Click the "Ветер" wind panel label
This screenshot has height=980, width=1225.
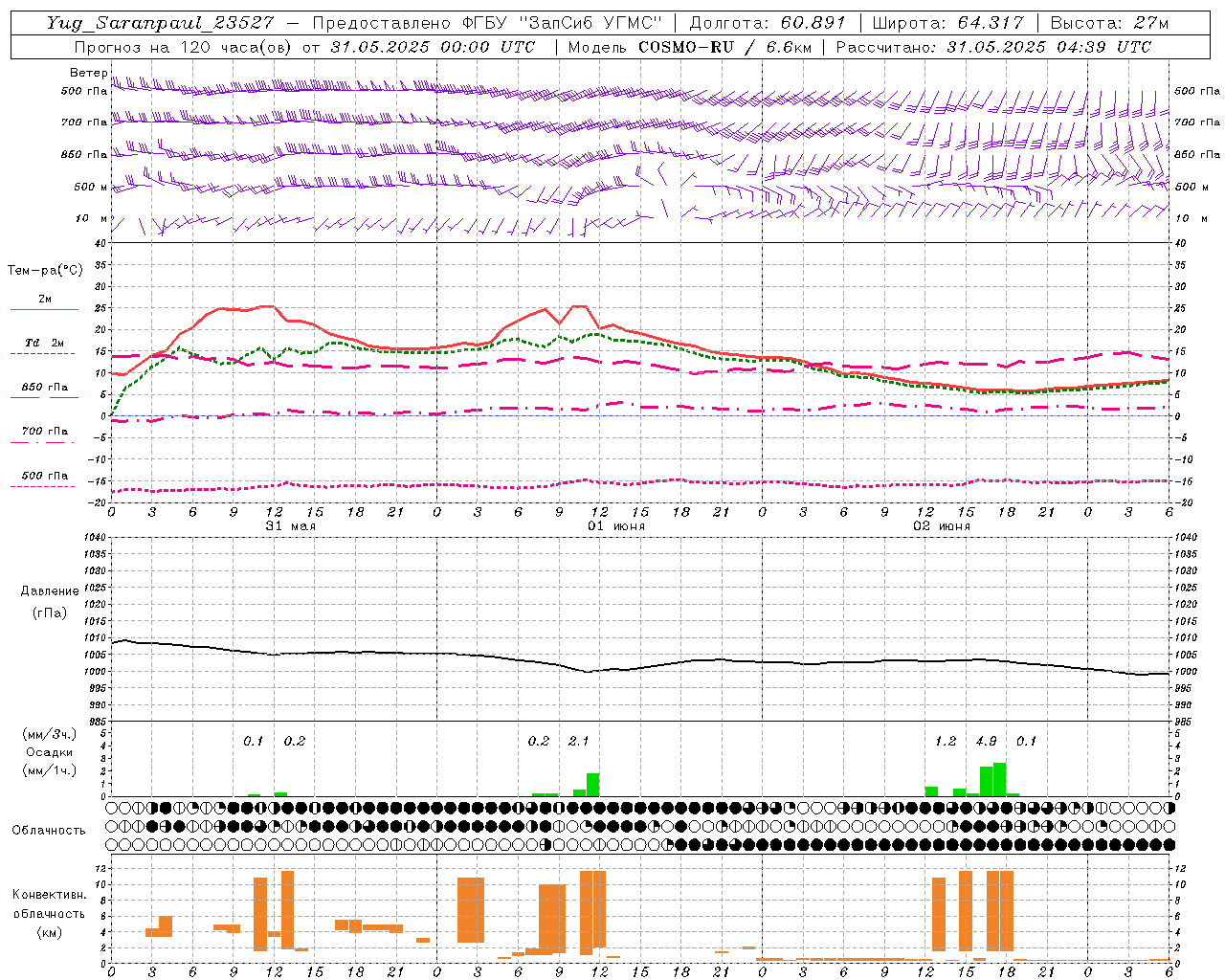[x=89, y=73]
